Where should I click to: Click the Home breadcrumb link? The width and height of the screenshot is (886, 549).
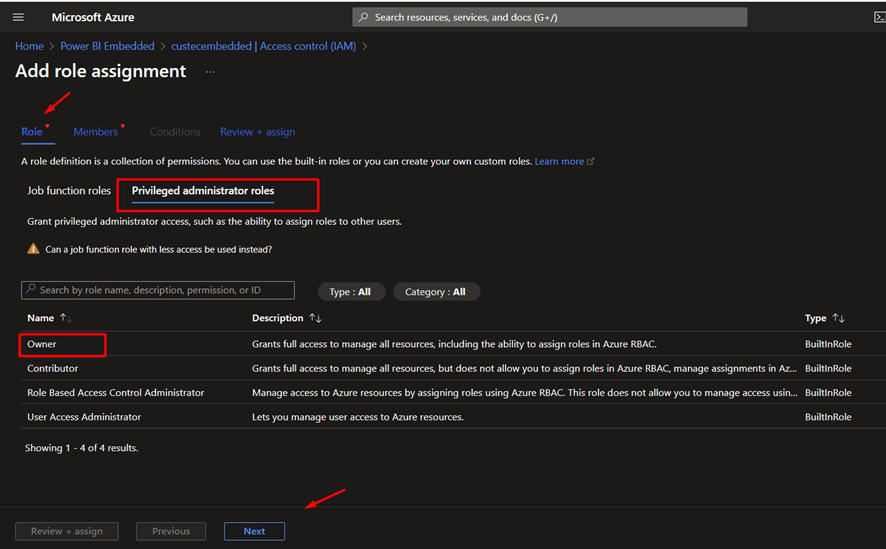29,46
